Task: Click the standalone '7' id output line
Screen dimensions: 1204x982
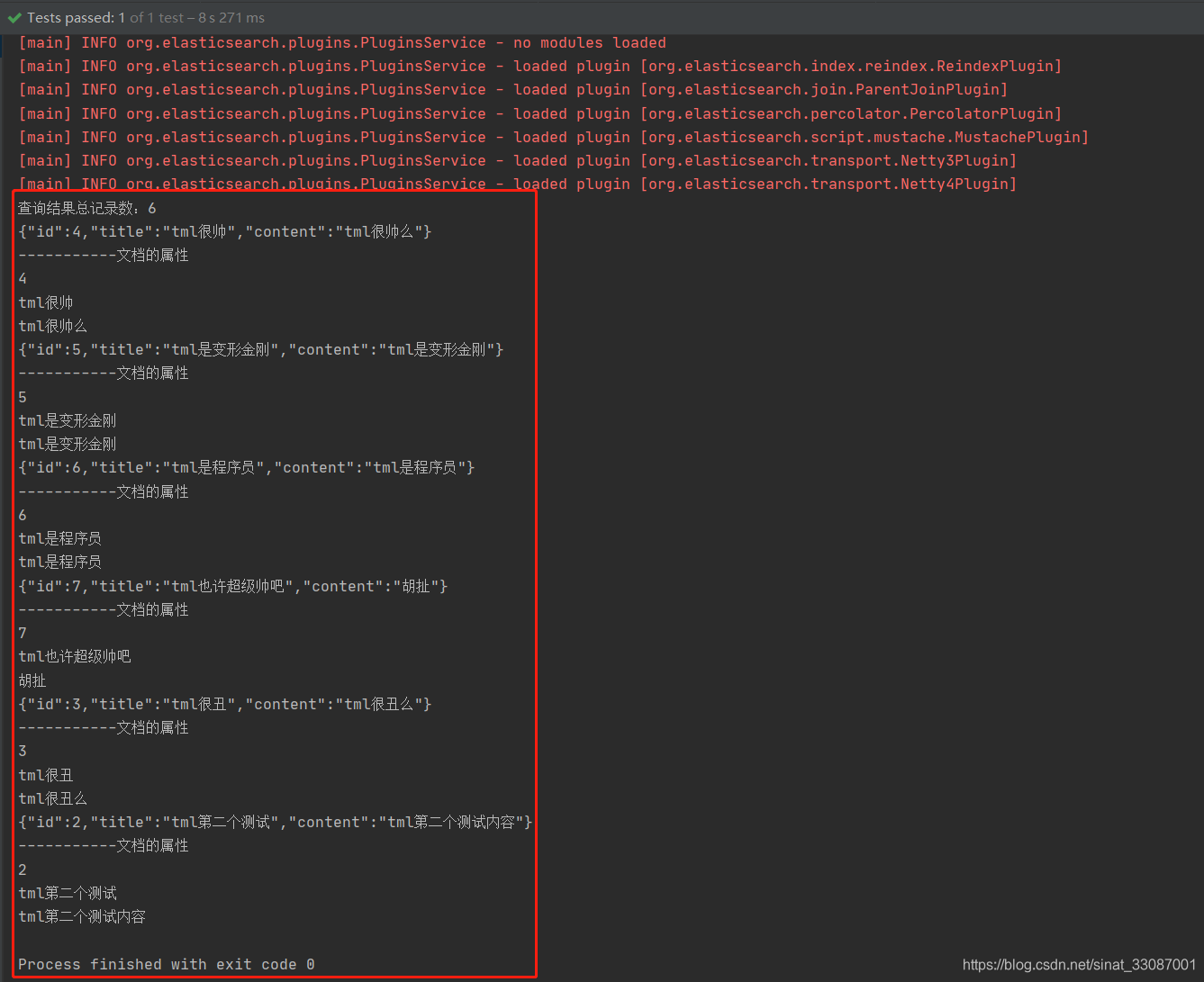Action: tap(23, 633)
